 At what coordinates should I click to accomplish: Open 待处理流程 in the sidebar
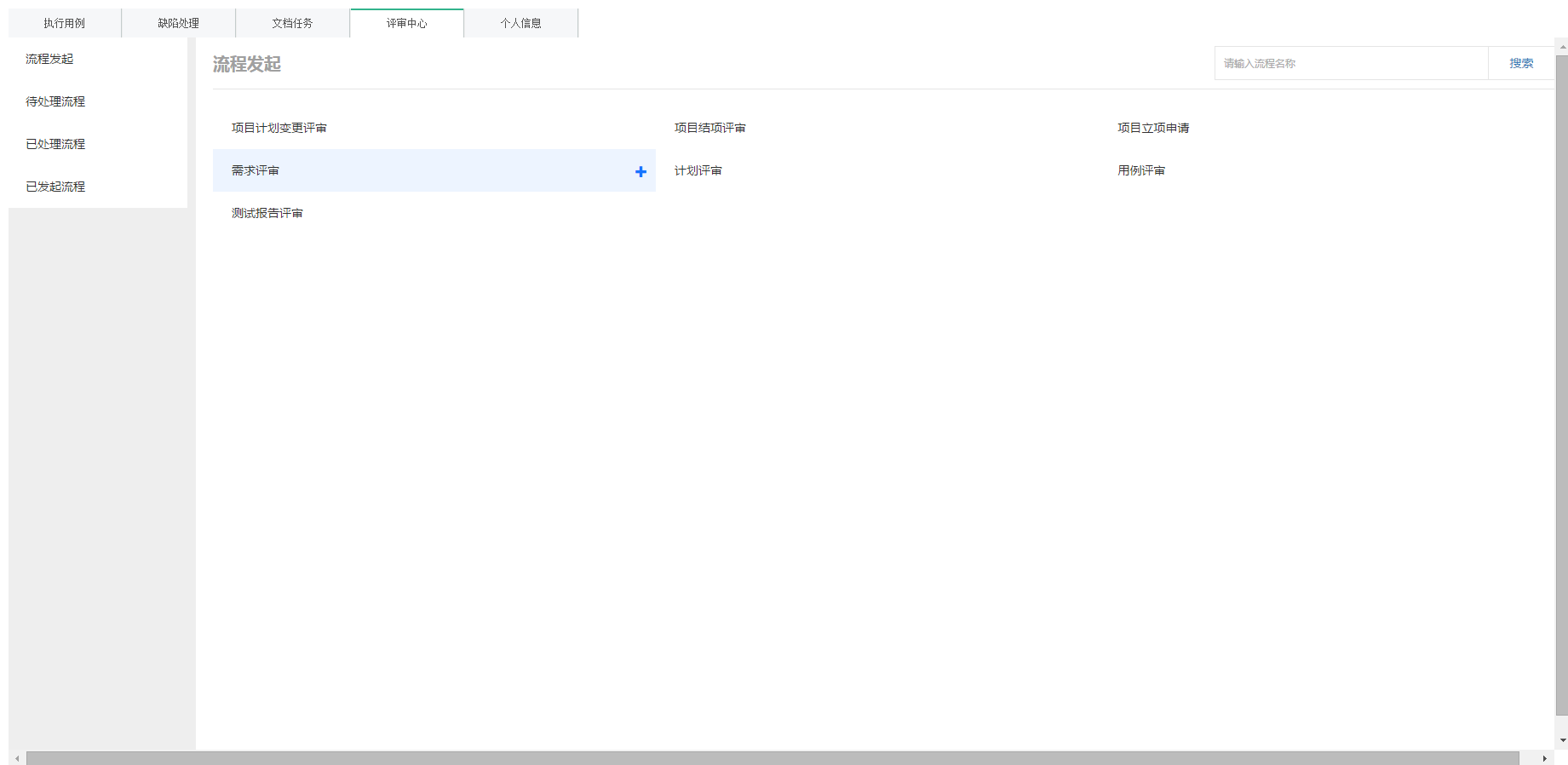coord(55,101)
